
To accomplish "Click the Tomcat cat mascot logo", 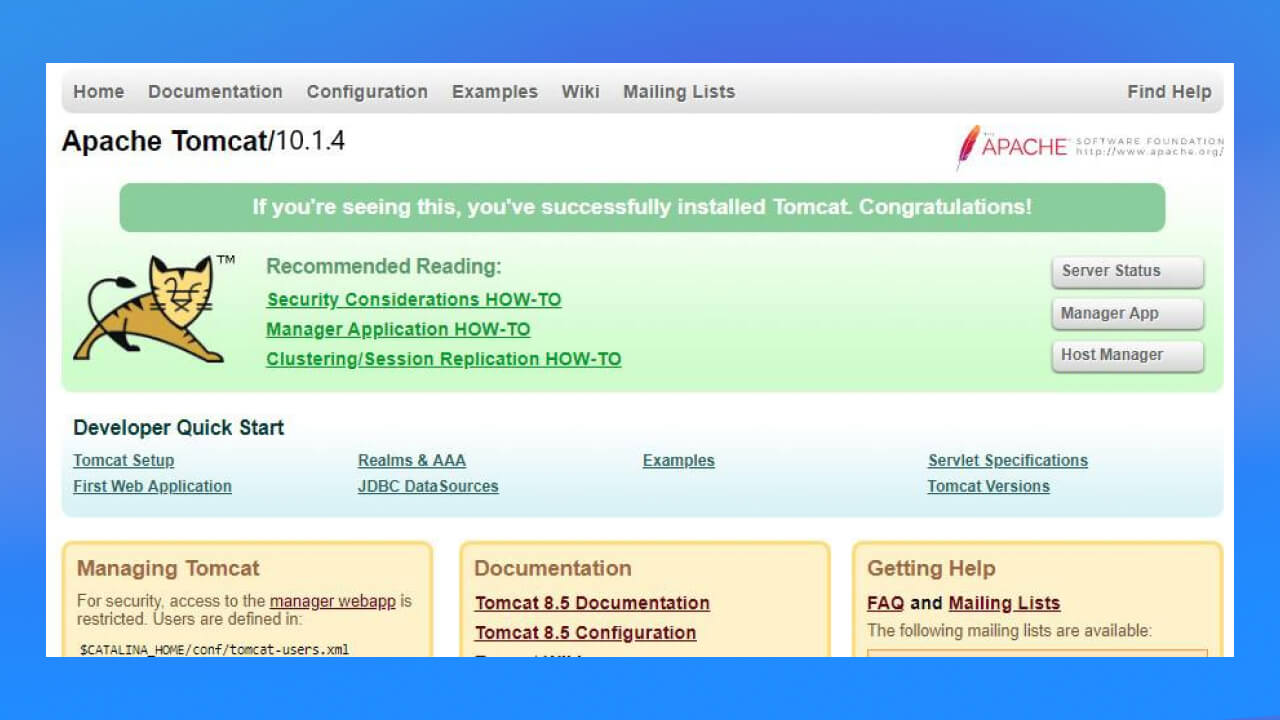I will click(153, 308).
